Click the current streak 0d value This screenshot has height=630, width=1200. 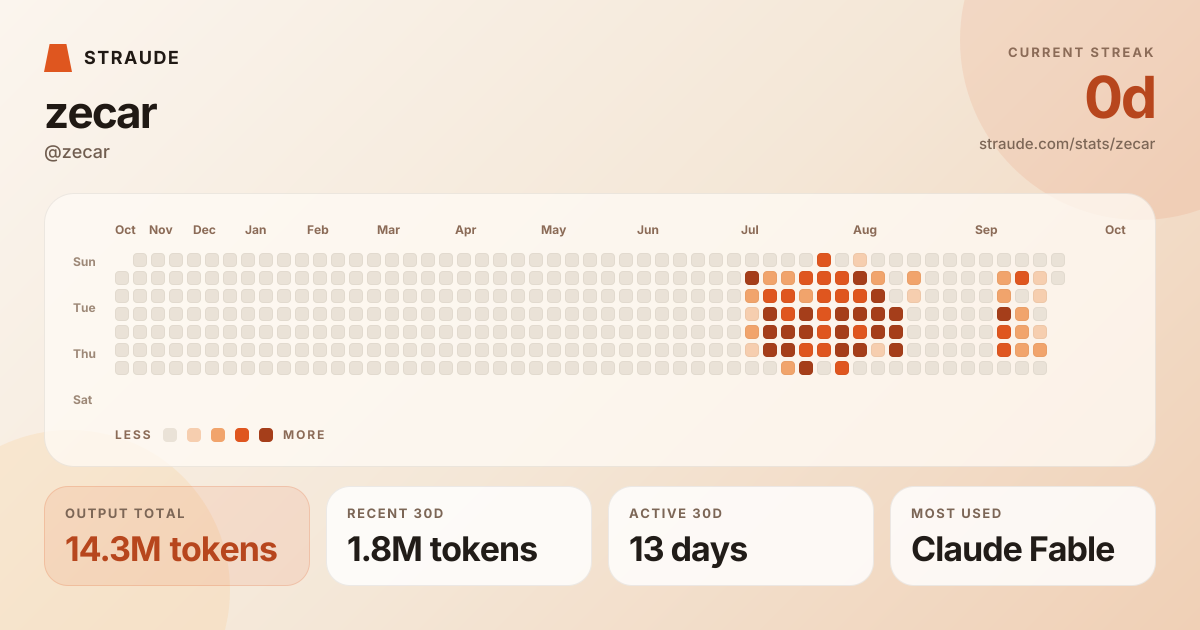pyautogui.click(x=1120, y=99)
